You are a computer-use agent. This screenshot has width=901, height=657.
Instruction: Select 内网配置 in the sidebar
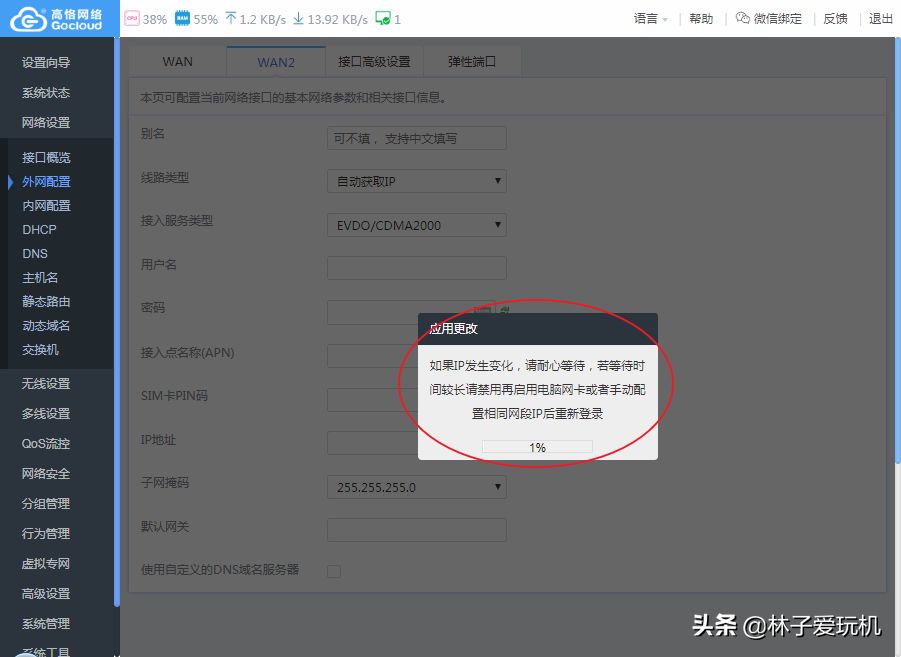(x=47, y=205)
